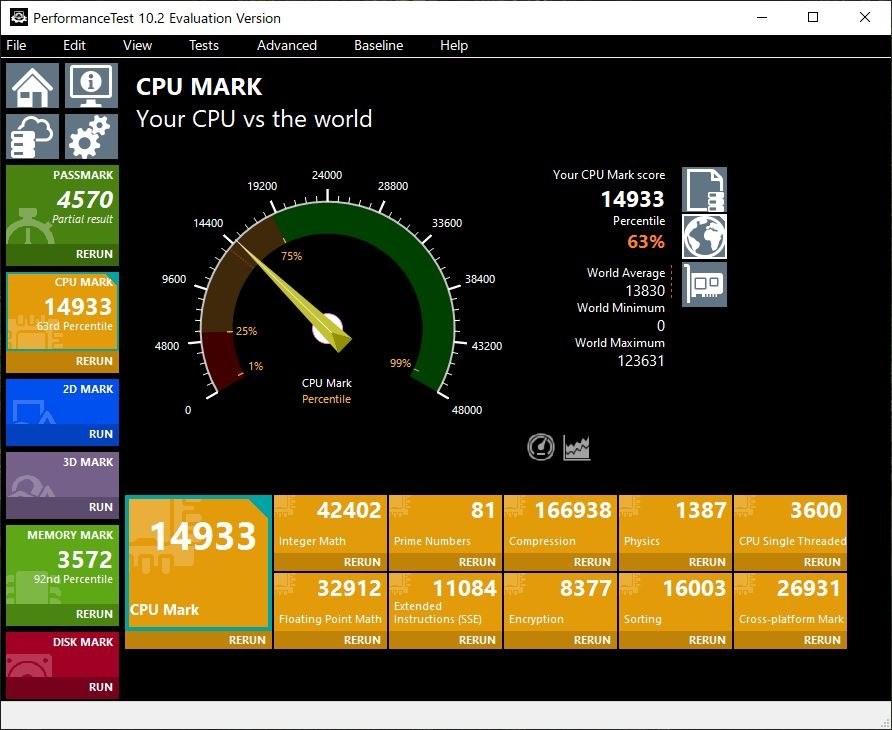Open the File menu
The width and height of the screenshot is (892, 730).
(16, 46)
